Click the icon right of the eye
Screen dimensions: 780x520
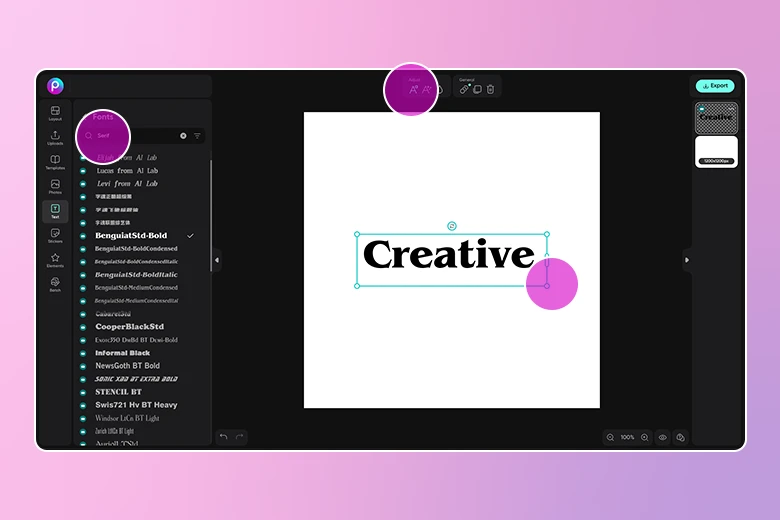681,437
